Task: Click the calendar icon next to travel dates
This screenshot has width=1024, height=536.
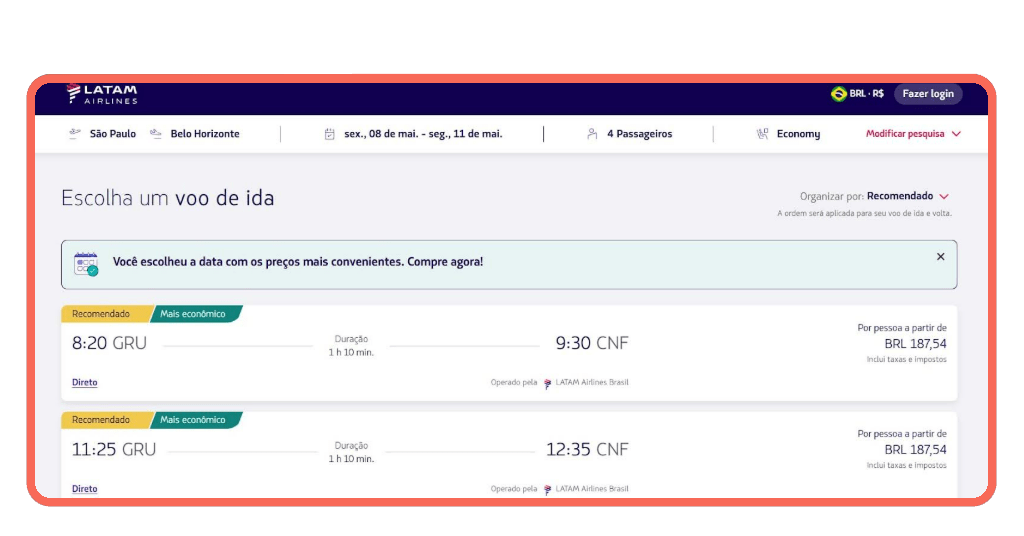Action: point(330,134)
